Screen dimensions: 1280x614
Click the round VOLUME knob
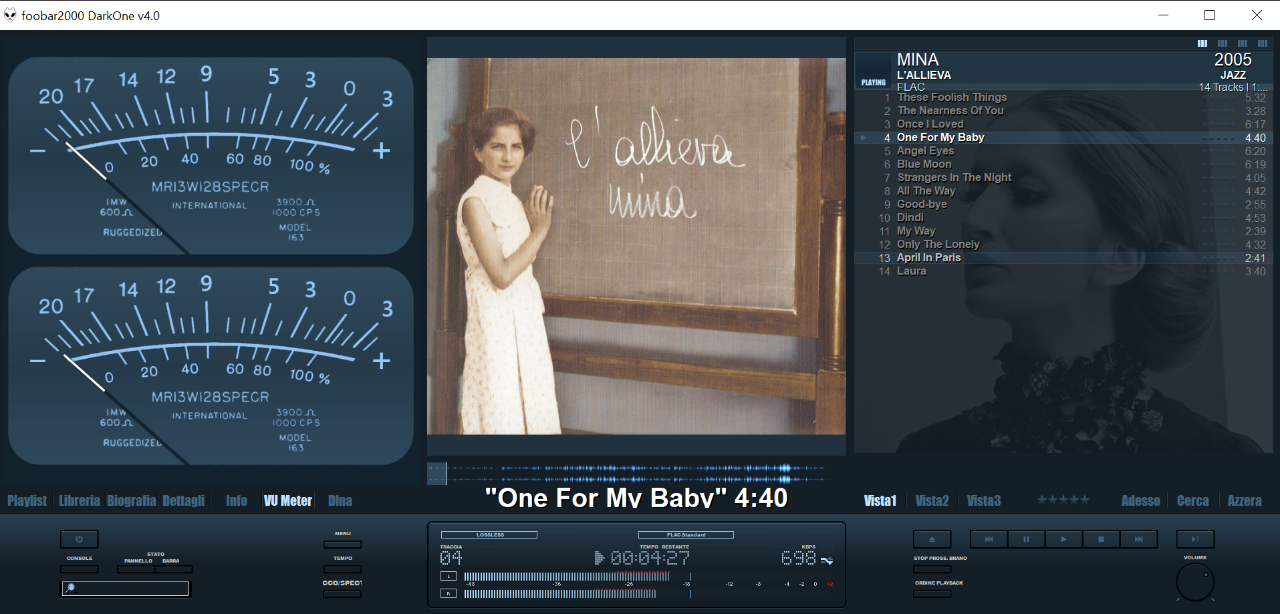1195,581
